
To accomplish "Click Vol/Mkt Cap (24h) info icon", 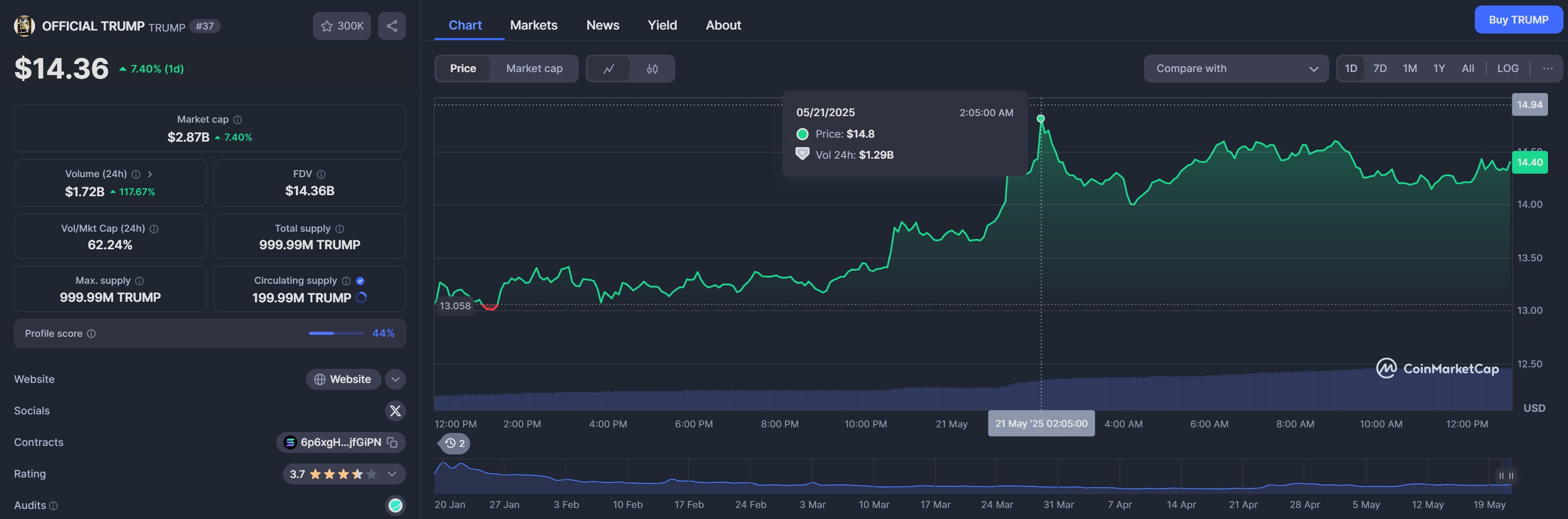I will [154, 229].
